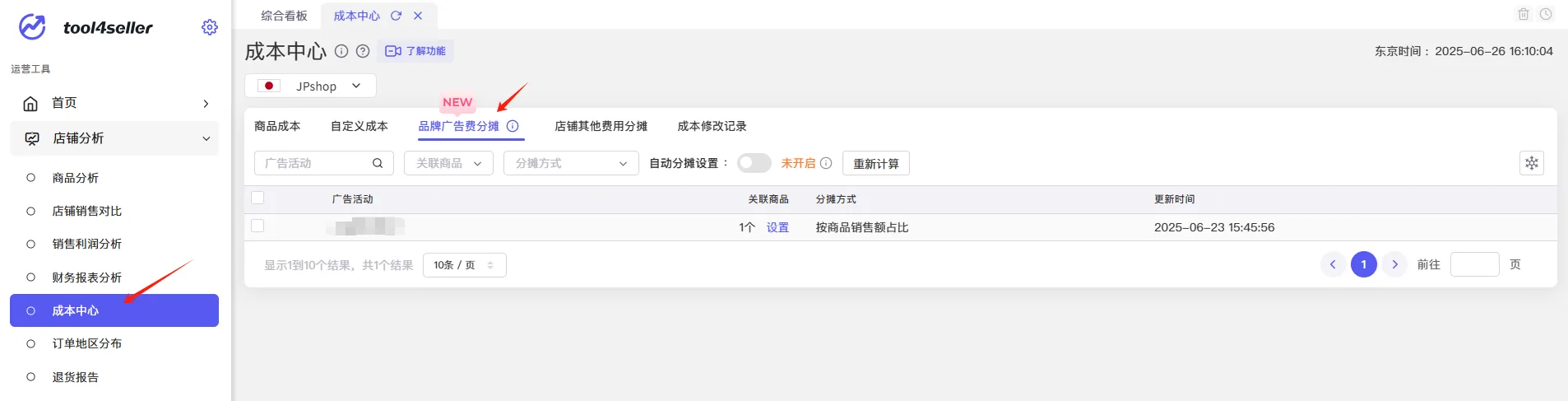Select the 自定义成本 tab
This screenshot has height=401, width=1568.
tap(360, 126)
